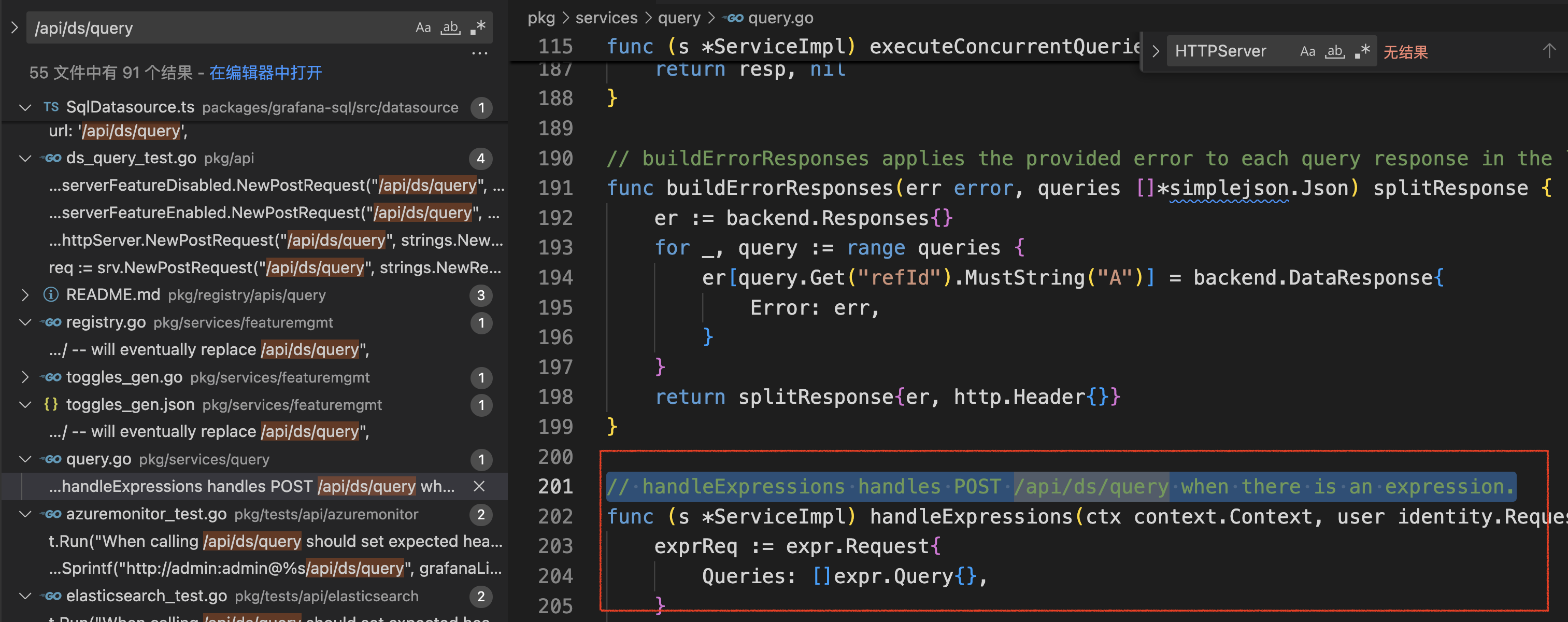Collapse ds_query_test.go search results
This screenshot has width=1568, height=622.
(25, 158)
